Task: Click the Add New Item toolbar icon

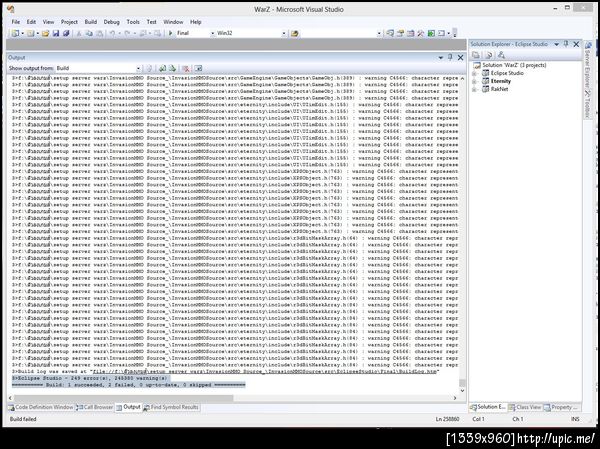Action: pyautogui.click(x=30, y=33)
